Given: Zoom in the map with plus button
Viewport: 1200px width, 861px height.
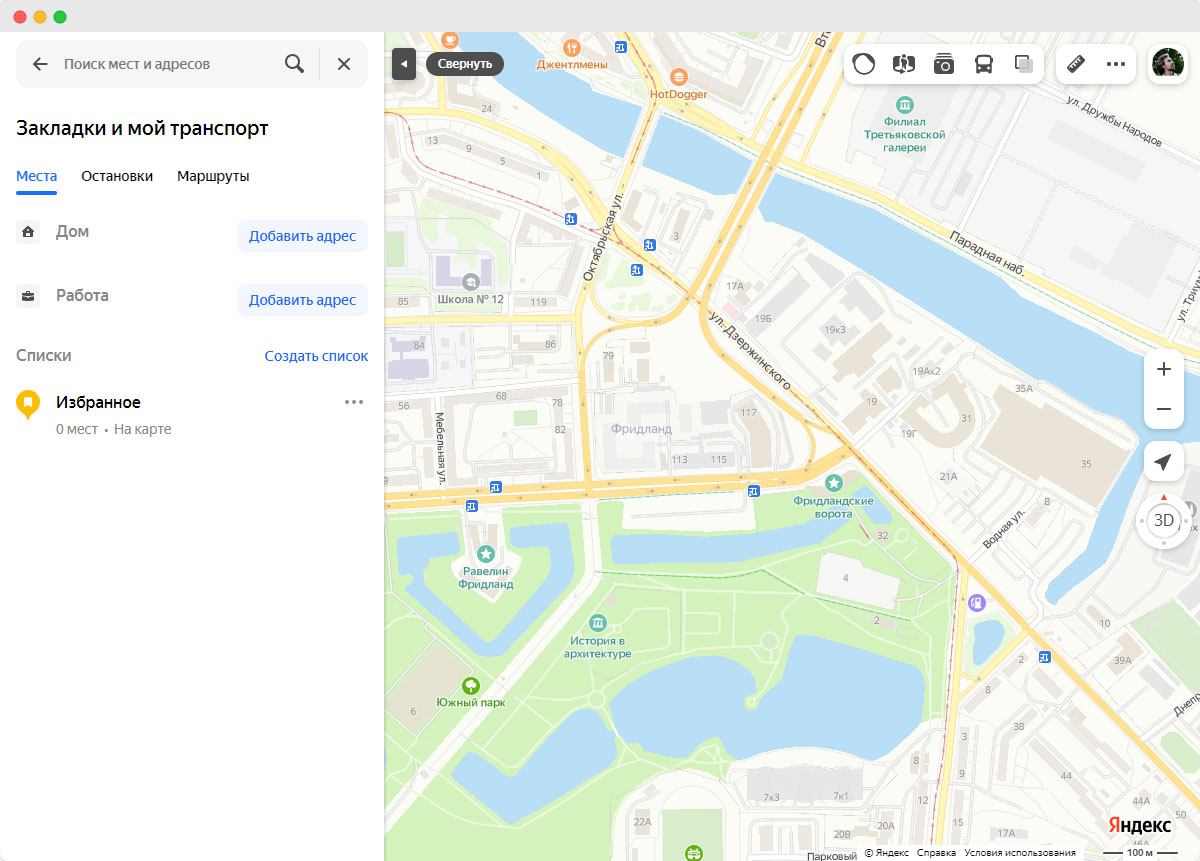Looking at the screenshot, I should pos(1163,369).
